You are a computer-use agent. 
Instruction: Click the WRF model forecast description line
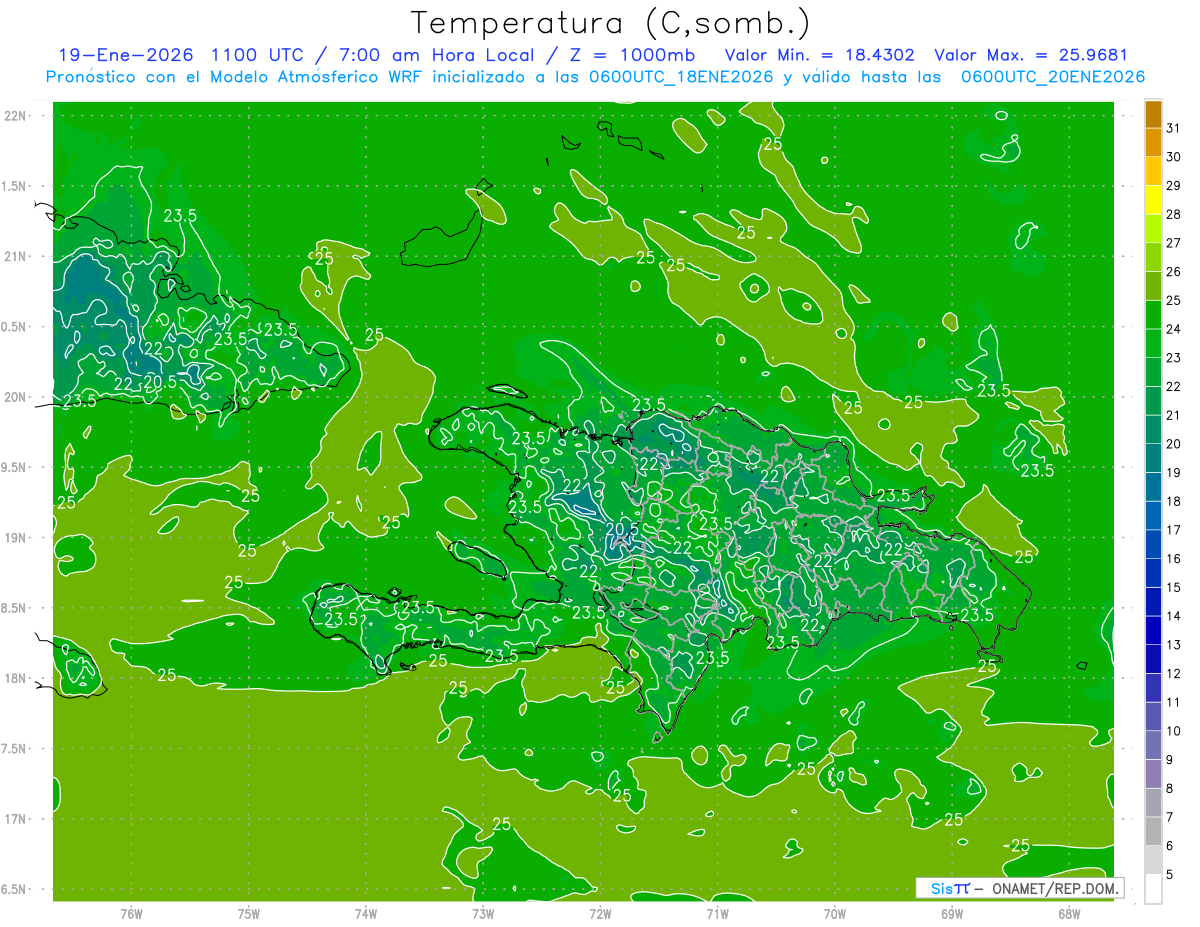coord(595,77)
